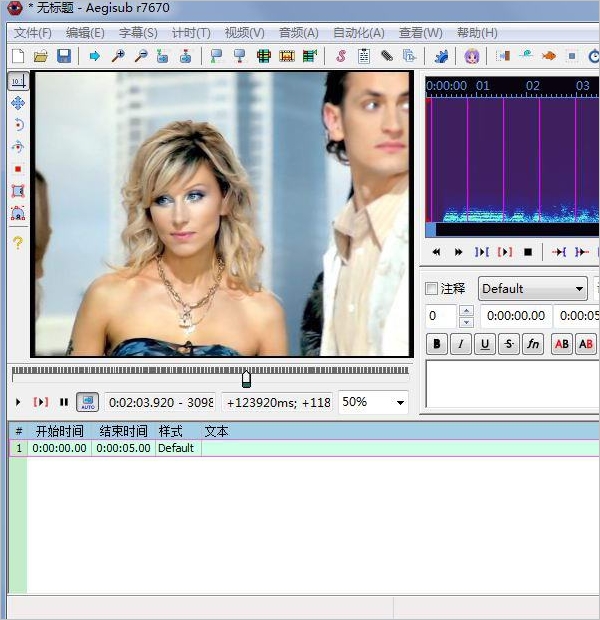Open the 字幕(S) menu
600x620 pixels.
click(138, 33)
